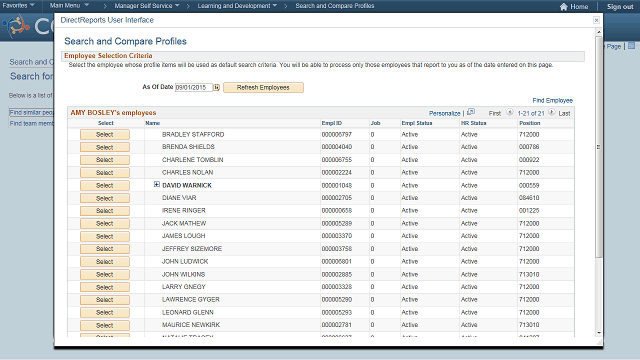The image size is (640, 360).
Task: Click the Home house icon
Action: point(564,7)
